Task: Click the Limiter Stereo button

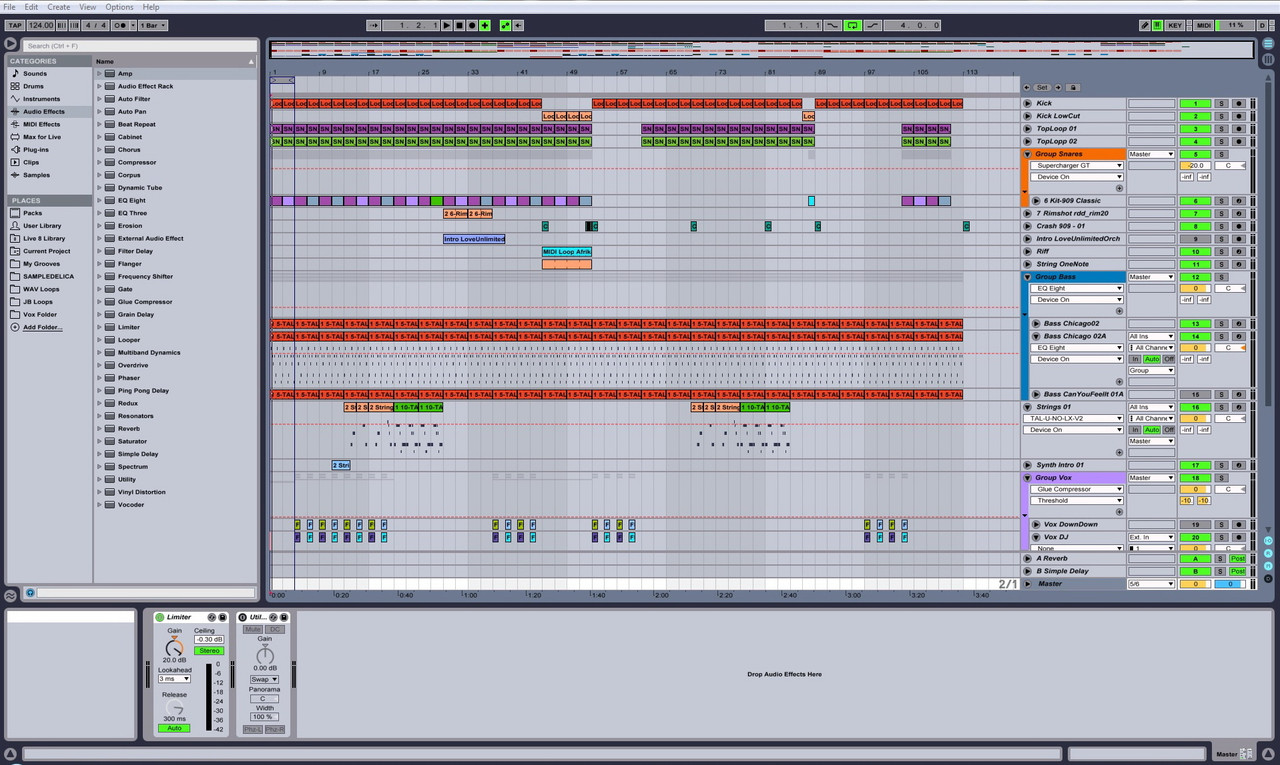Action: [209, 651]
